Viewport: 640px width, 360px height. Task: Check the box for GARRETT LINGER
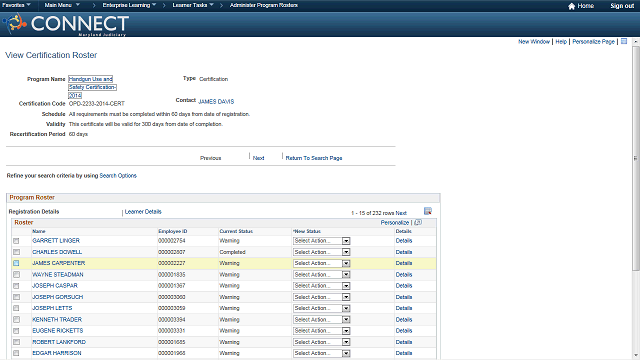point(16,241)
